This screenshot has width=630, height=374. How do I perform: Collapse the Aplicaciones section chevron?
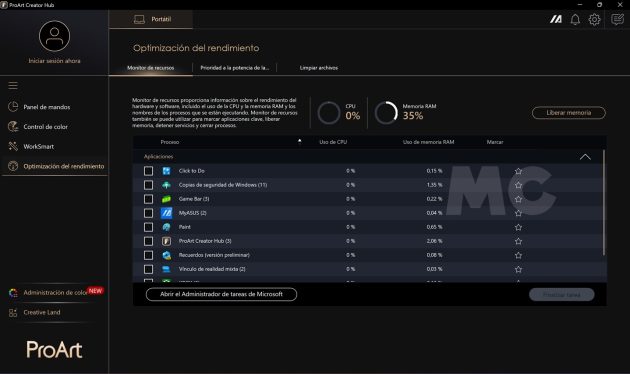coord(585,157)
